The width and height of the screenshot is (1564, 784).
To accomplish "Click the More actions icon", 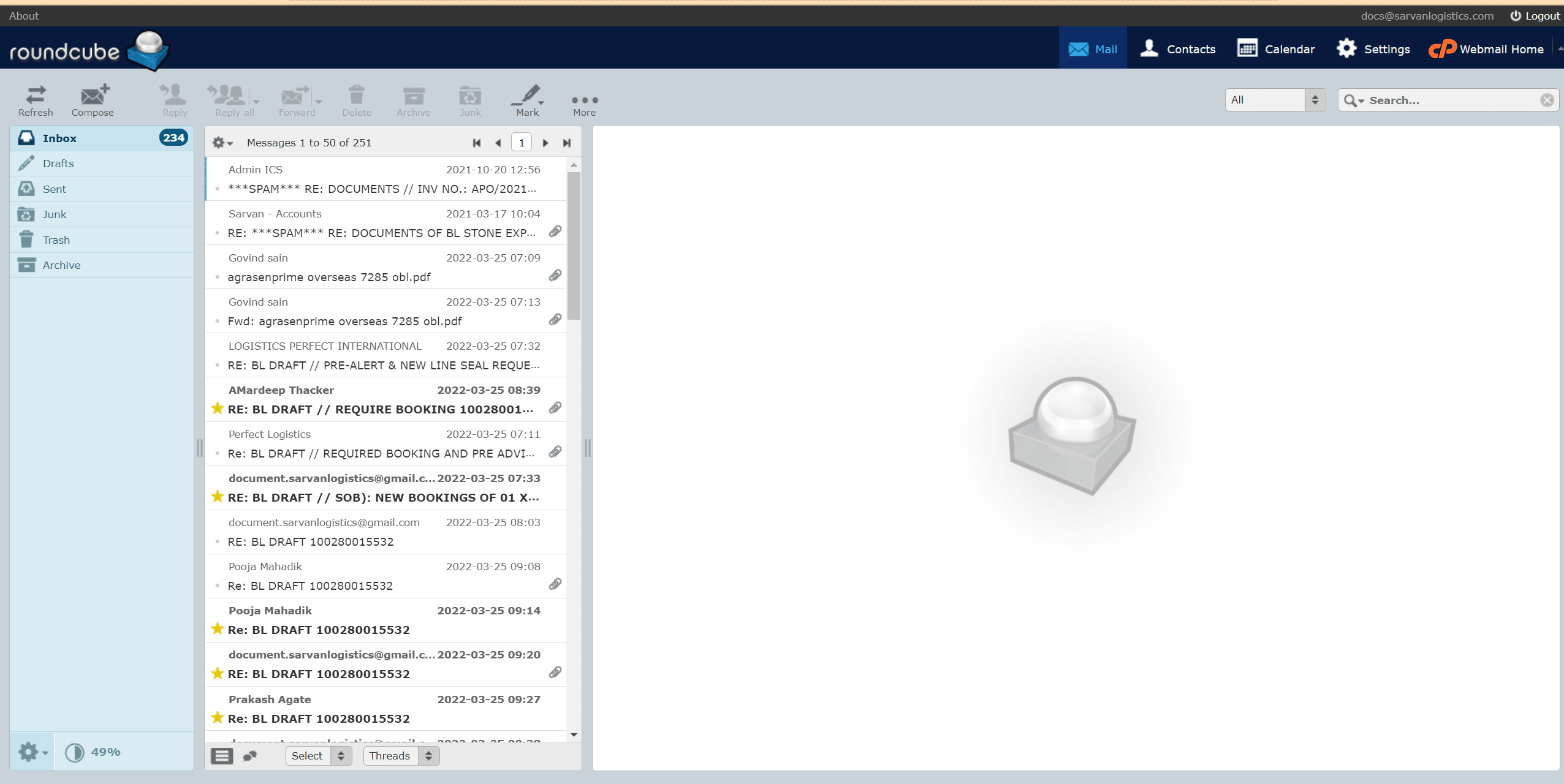I will pyautogui.click(x=583, y=100).
